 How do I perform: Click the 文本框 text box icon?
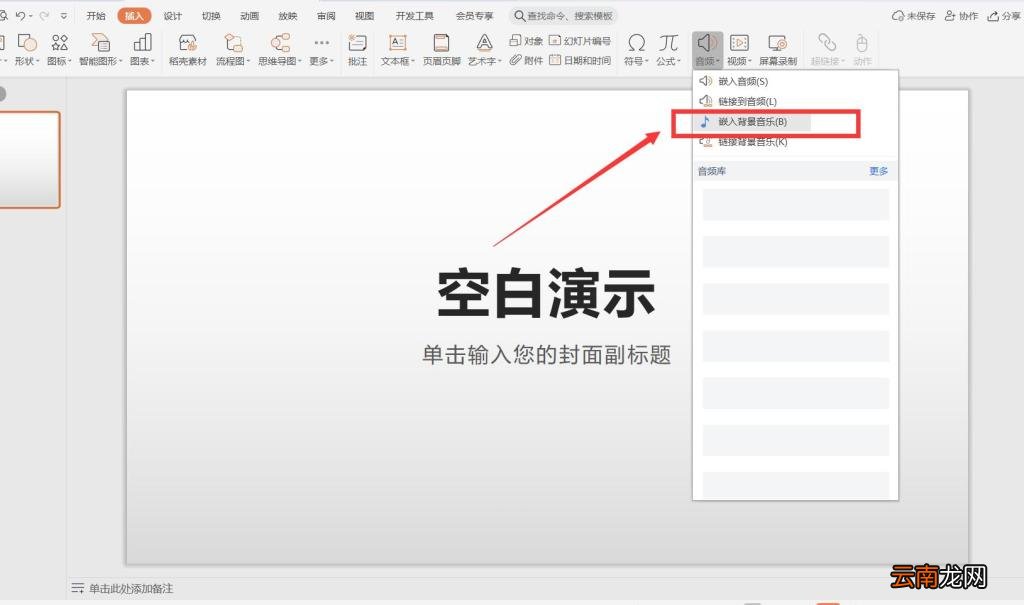pos(397,43)
